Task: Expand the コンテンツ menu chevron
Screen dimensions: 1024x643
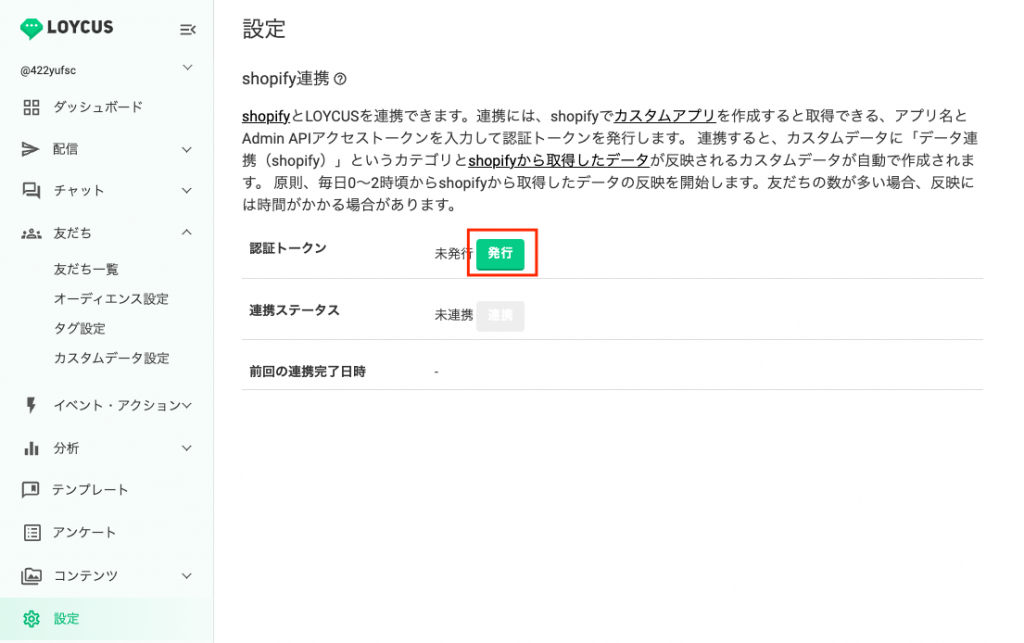Action: pos(187,576)
